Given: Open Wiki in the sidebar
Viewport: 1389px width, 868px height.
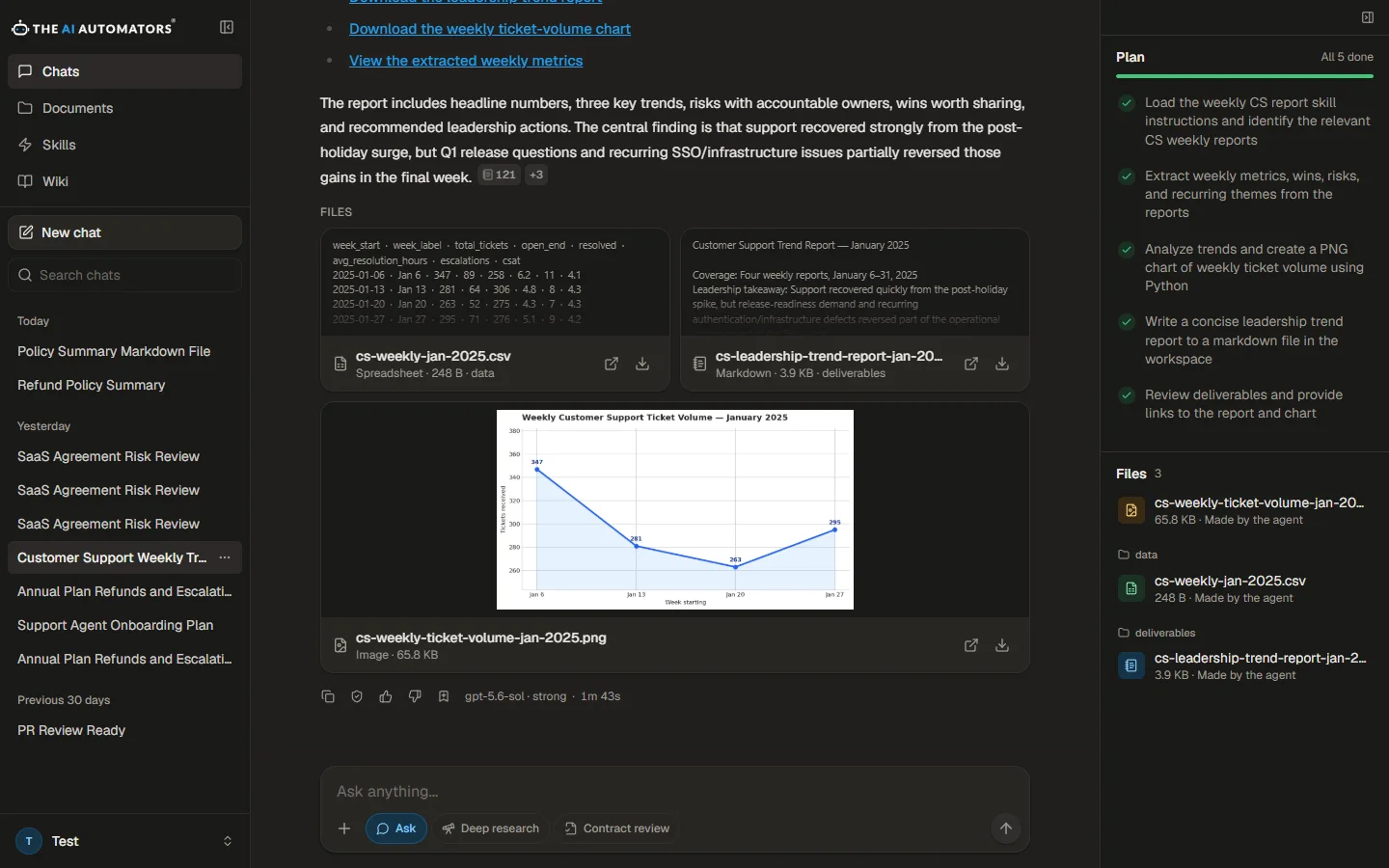Looking at the screenshot, I should (125, 181).
